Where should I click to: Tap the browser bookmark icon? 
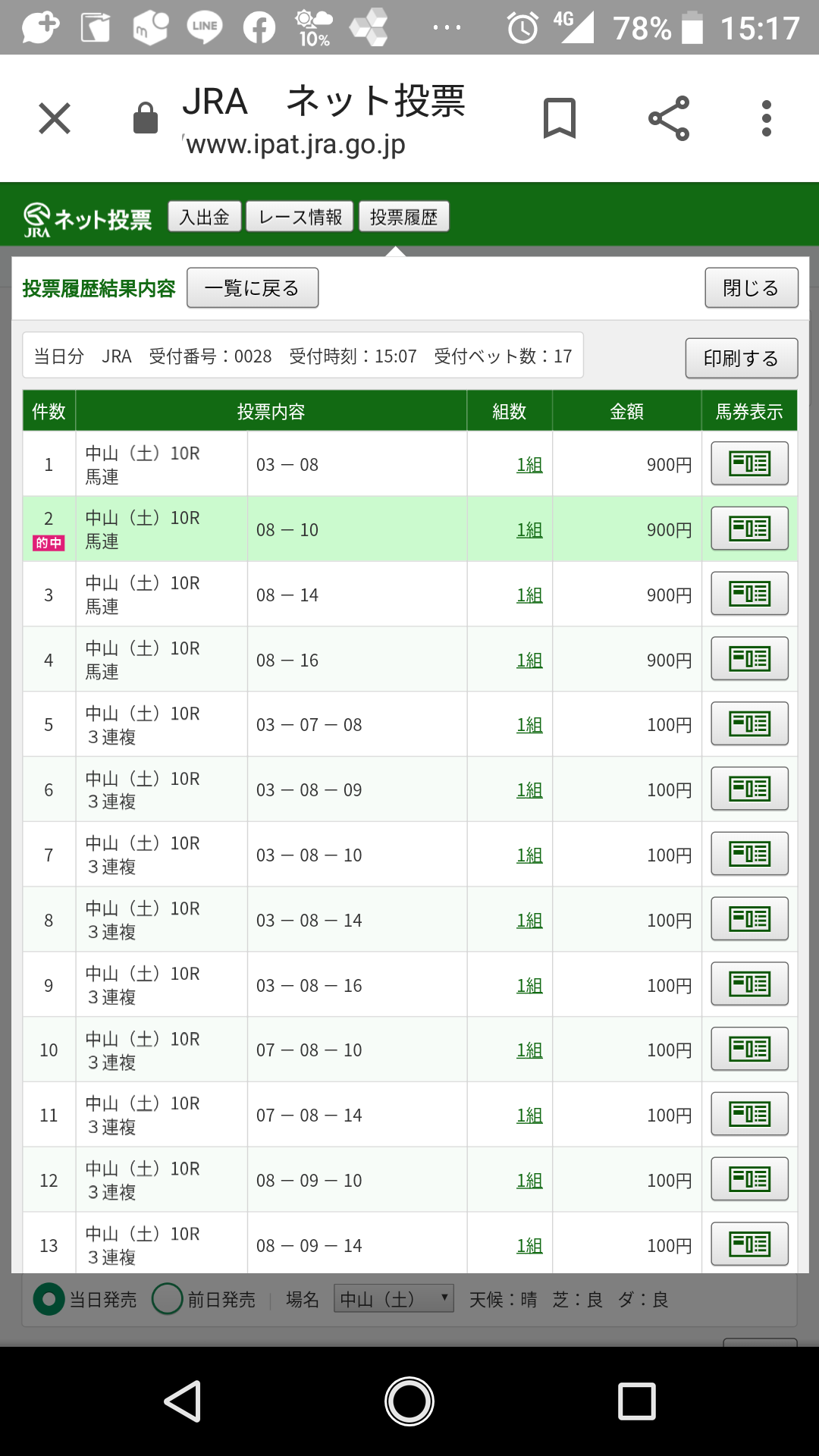(560, 118)
